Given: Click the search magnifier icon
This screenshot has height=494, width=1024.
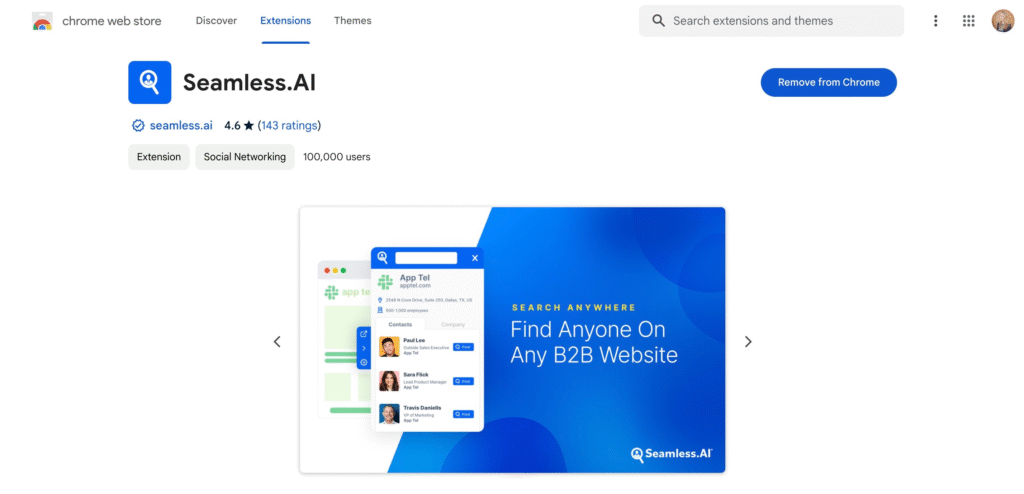Looking at the screenshot, I should click(x=658, y=21).
